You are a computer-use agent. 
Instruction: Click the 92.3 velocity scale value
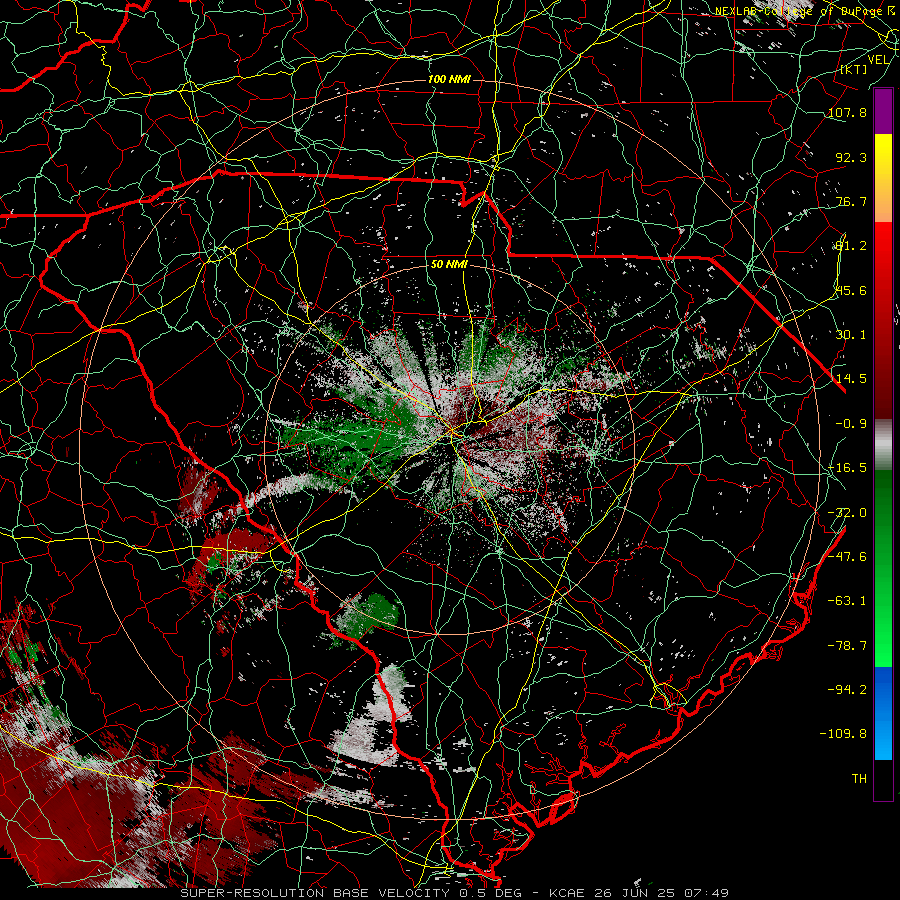[x=851, y=157]
